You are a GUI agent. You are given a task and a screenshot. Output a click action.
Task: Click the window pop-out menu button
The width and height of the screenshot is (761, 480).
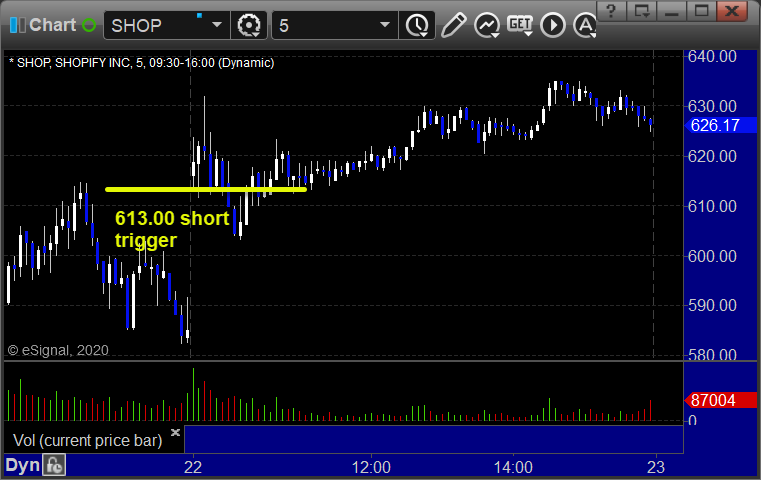pyautogui.click(x=642, y=11)
